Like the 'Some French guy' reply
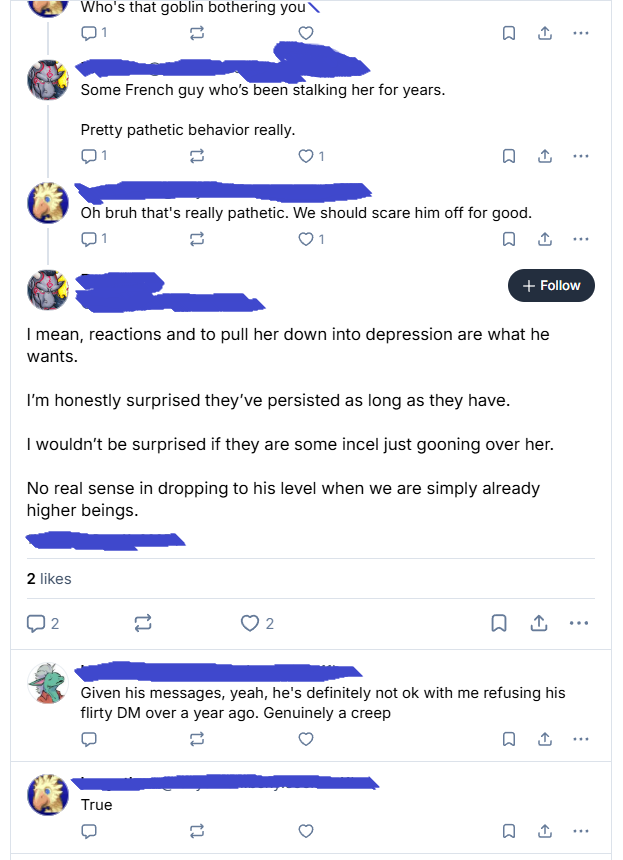This screenshot has width=623, height=860. tap(306, 156)
